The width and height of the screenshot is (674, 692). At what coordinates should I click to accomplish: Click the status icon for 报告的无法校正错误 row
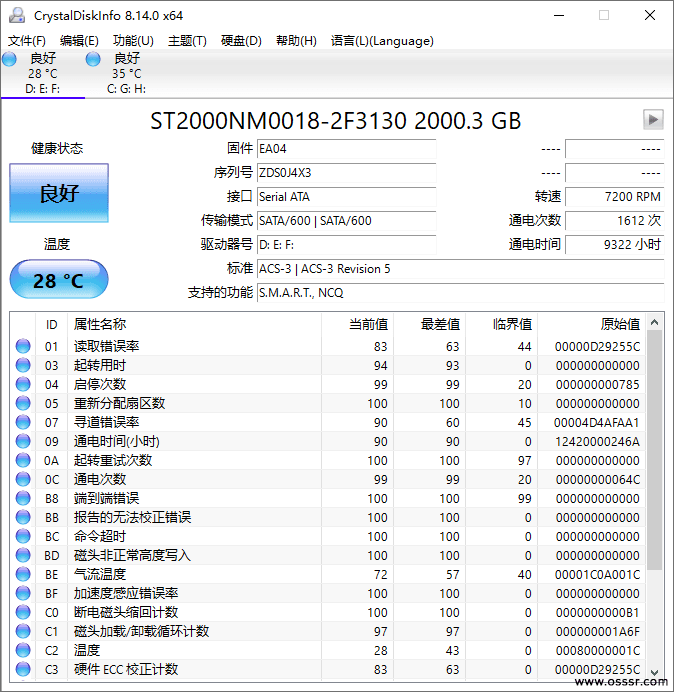23,517
